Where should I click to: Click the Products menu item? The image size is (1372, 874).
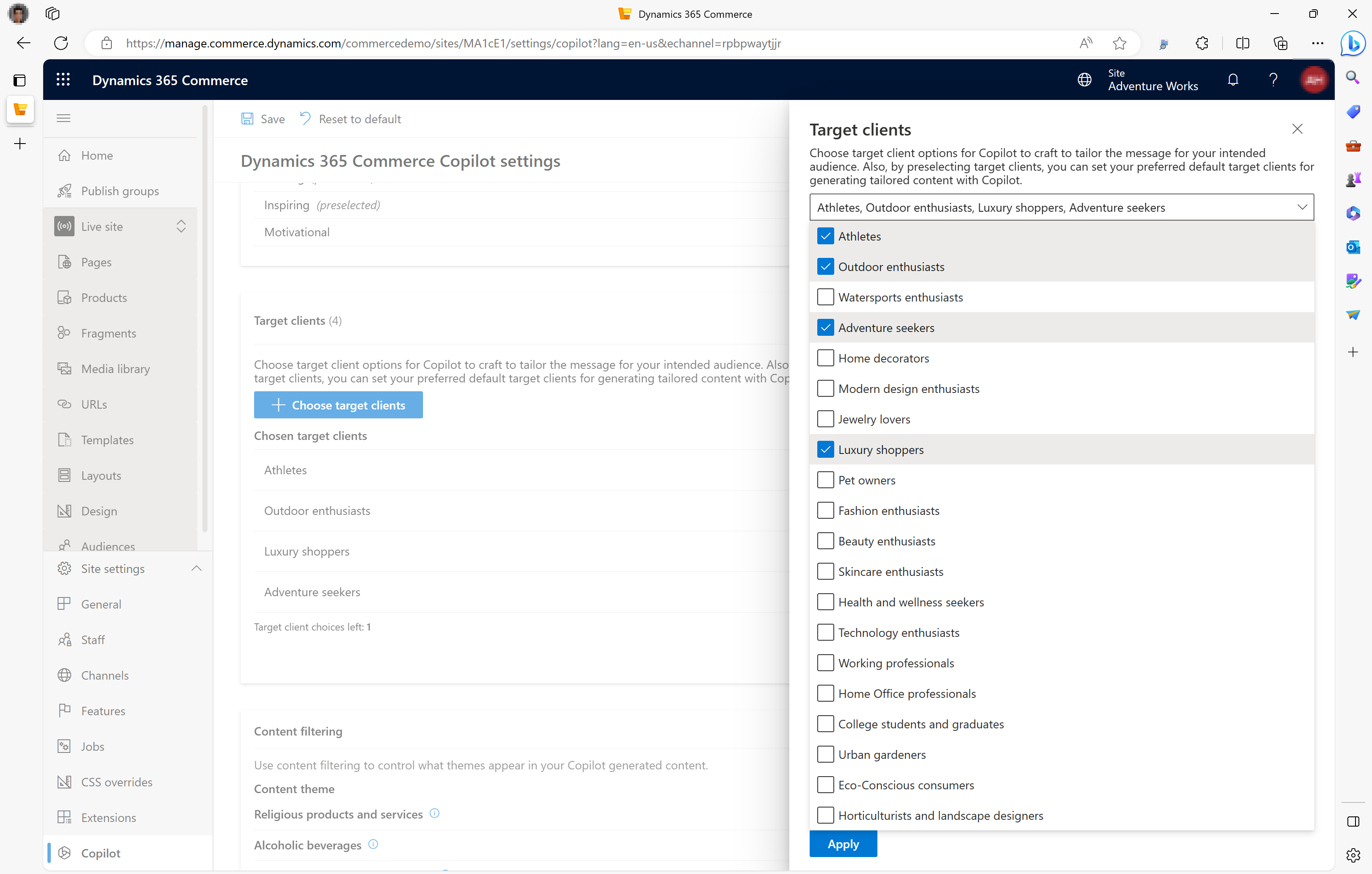point(104,297)
